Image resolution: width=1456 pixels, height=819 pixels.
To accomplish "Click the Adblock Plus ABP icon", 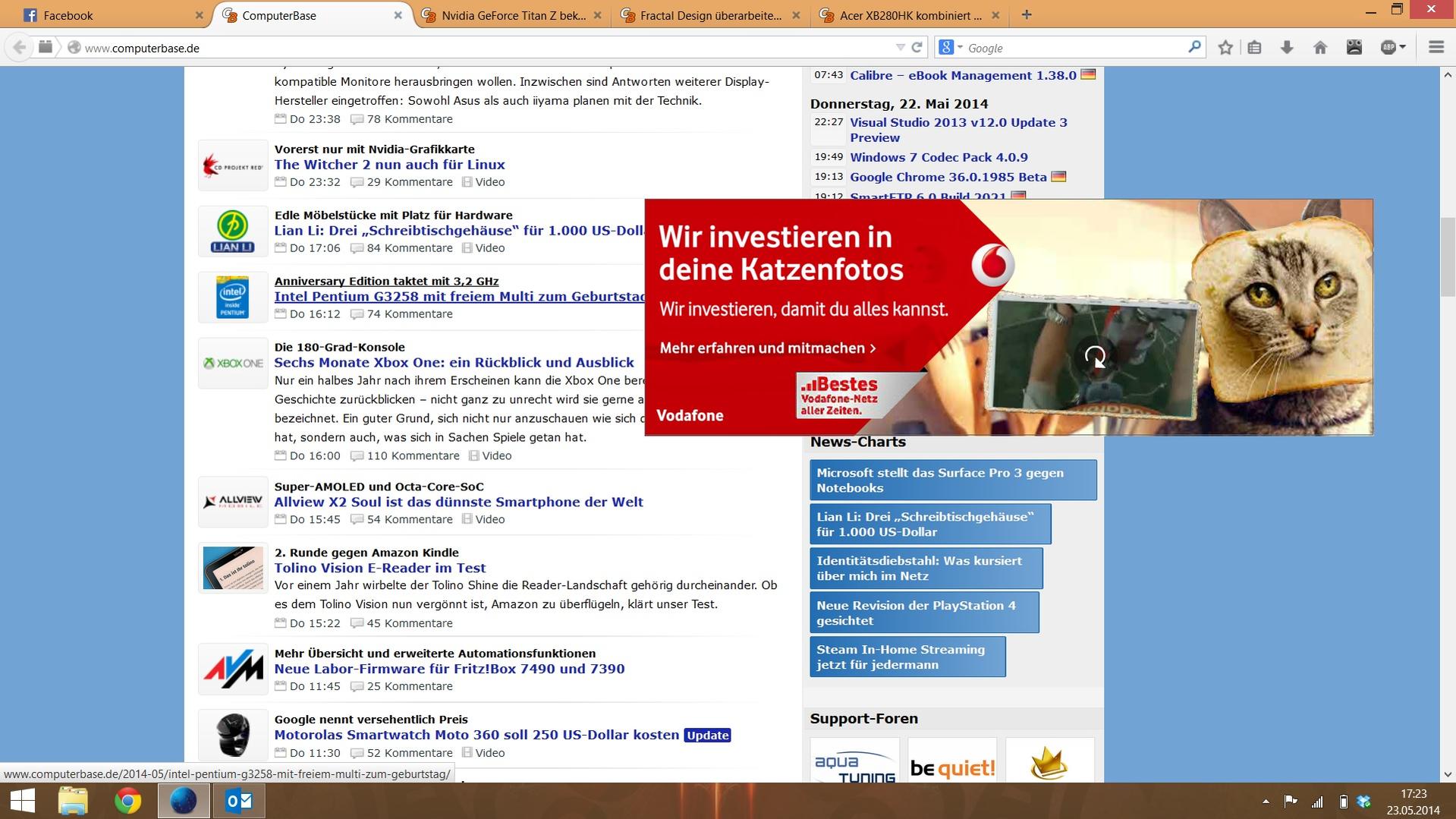I will tap(1388, 47).
